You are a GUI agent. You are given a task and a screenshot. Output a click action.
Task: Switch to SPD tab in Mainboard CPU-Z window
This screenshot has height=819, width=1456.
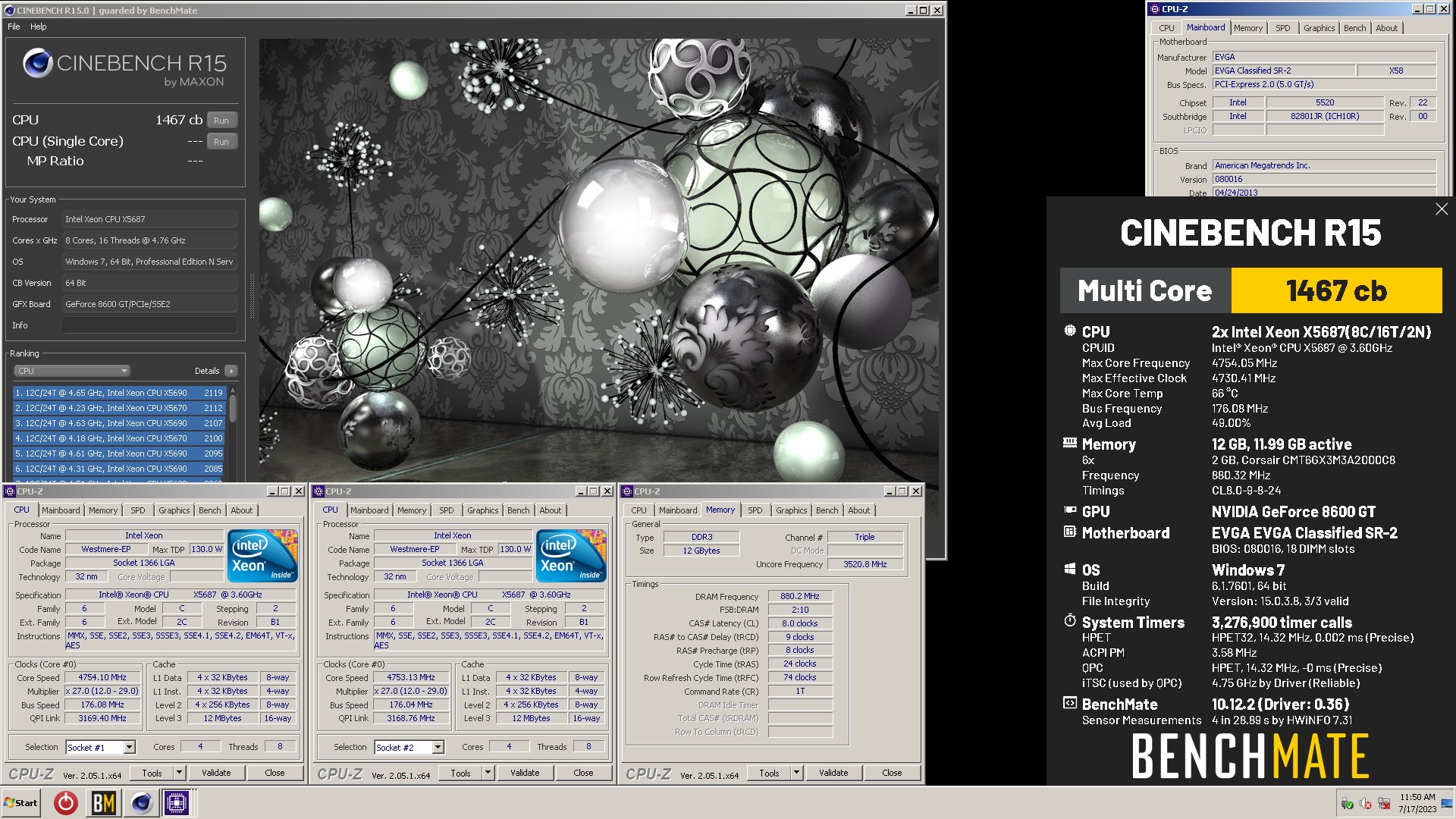point(1283,28)
